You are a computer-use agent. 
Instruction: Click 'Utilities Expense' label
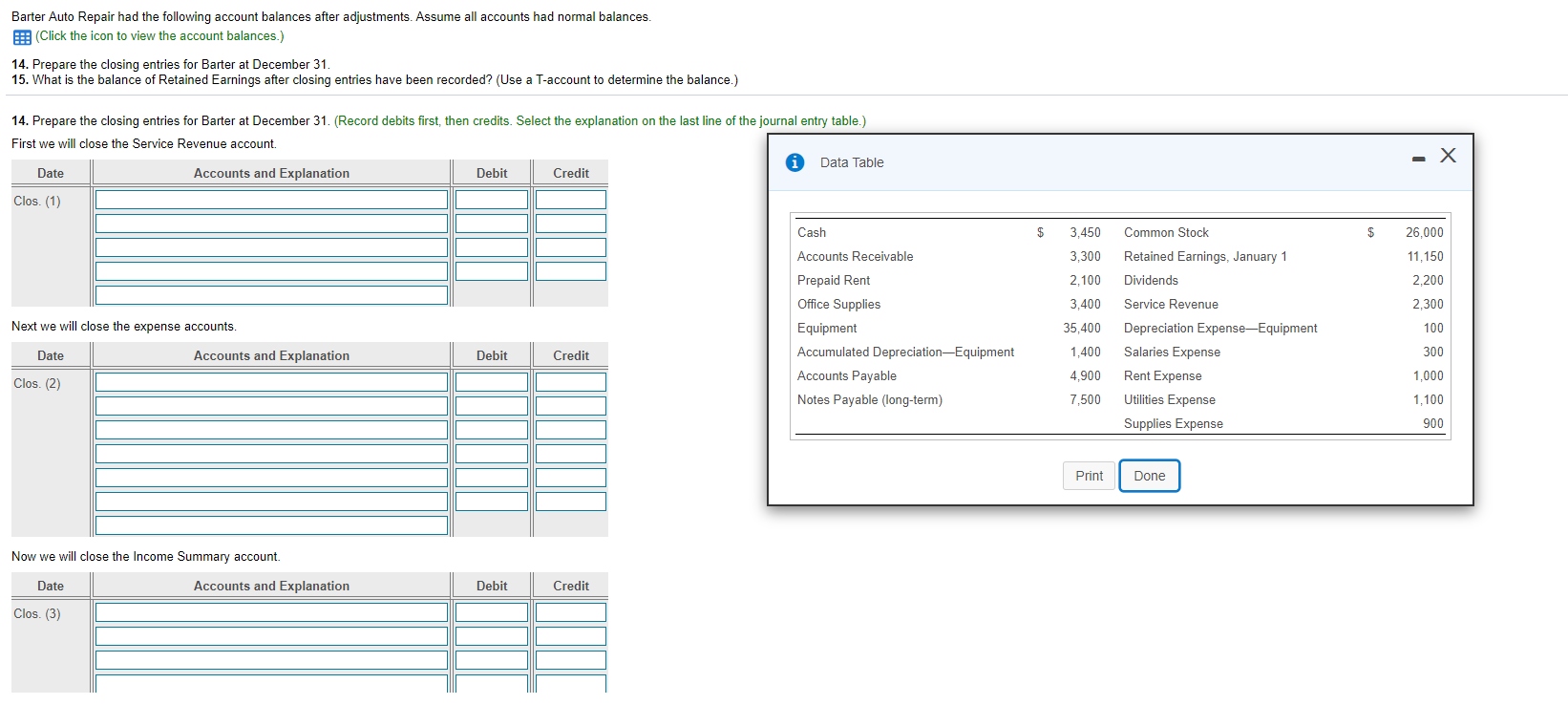click(x=1170, y=399)
